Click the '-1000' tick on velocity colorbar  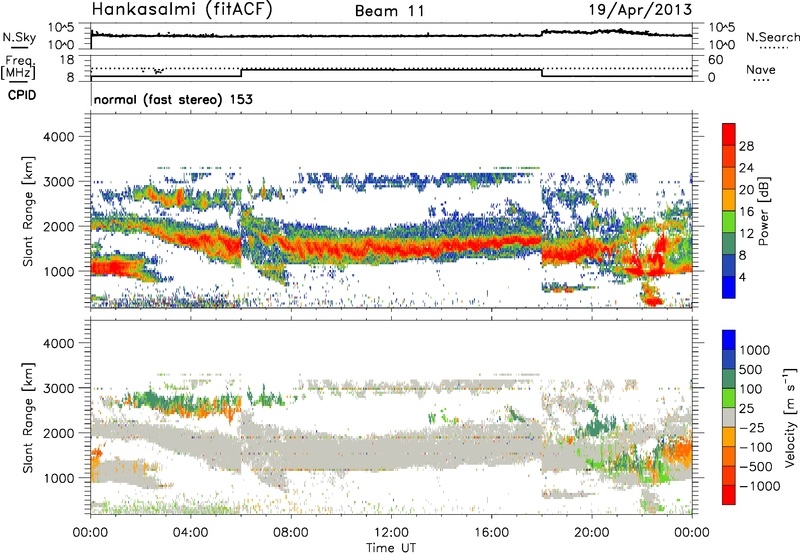[x=760, y=486]
